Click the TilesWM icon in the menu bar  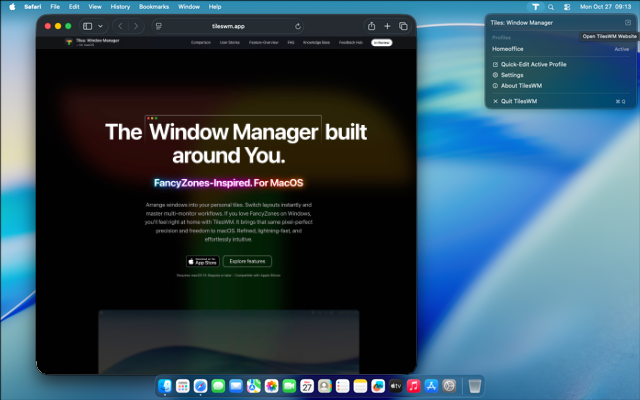pos(535,6)
